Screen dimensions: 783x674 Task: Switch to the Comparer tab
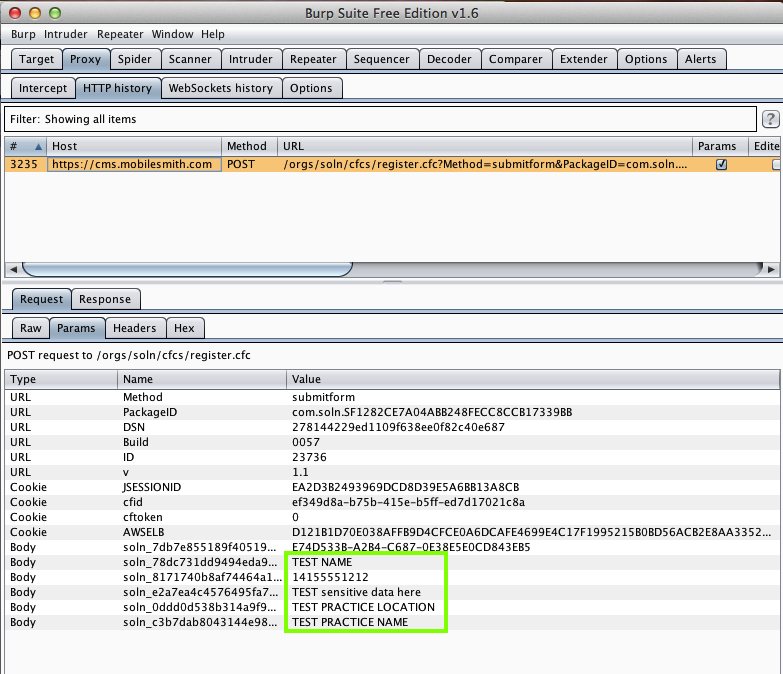(515, 59)
